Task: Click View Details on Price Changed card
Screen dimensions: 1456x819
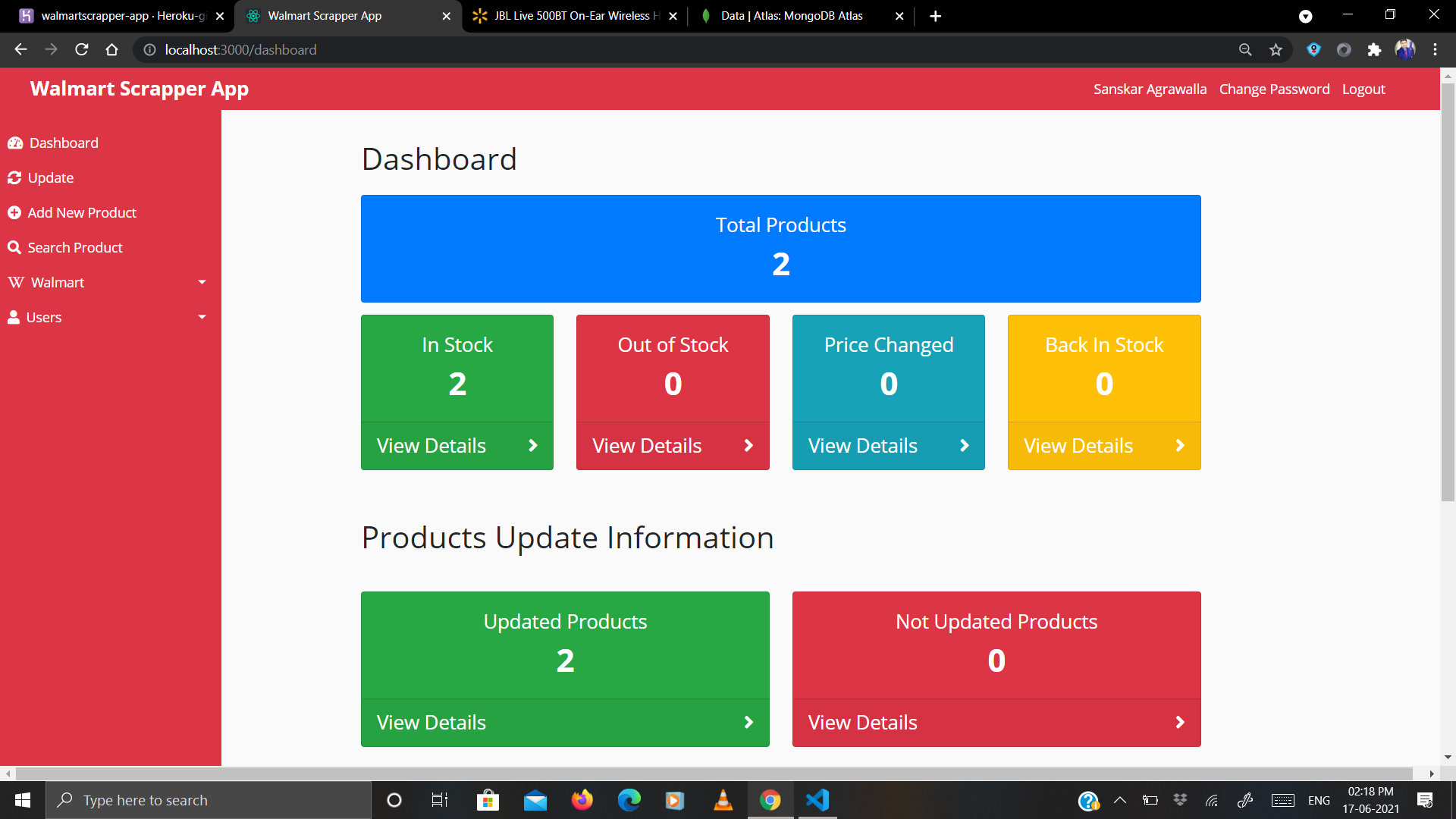Action: [862, 445]
